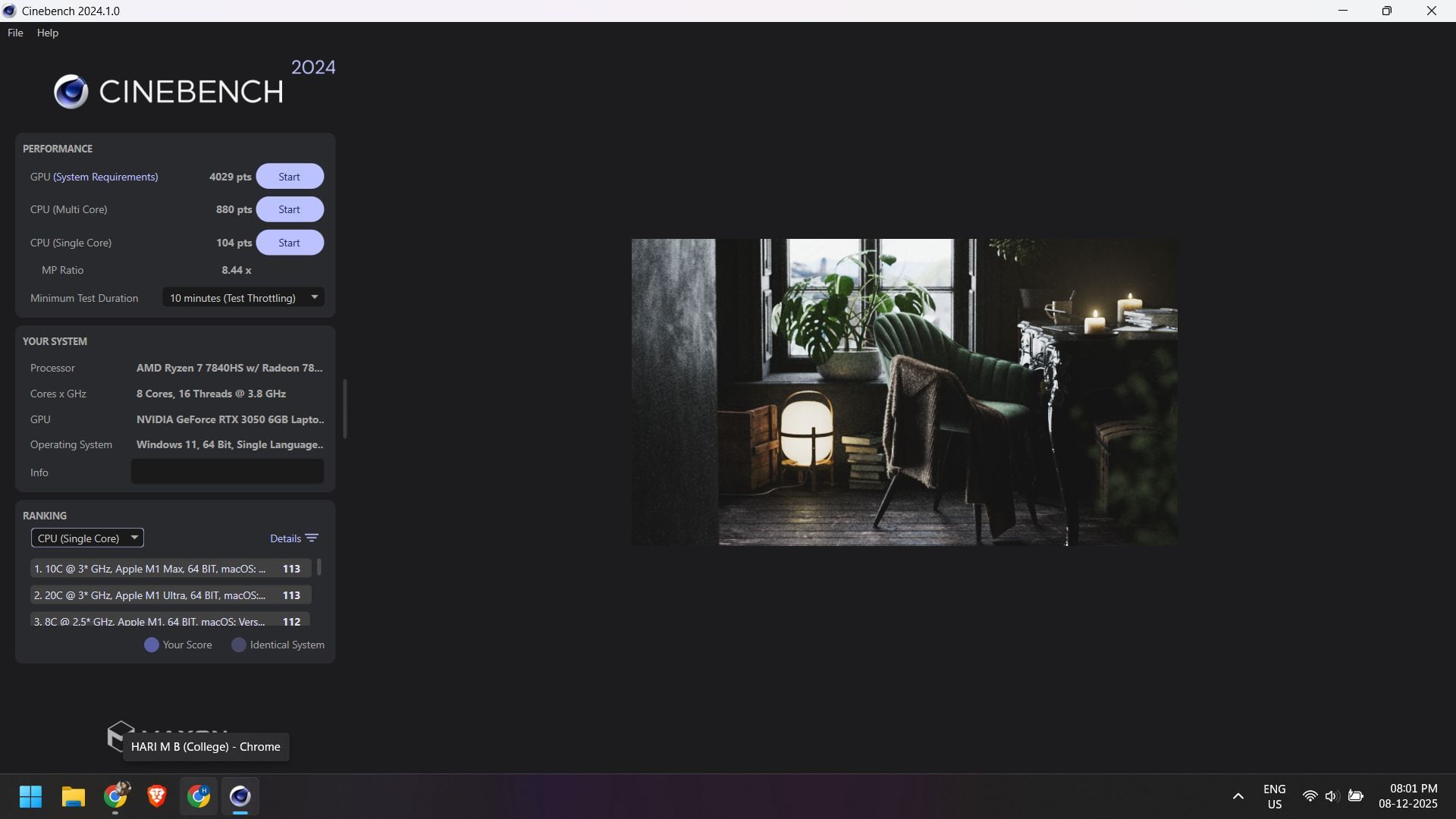Screen dimensions: 1456x819
Task: Click the Cinebench logo icon
Action: (x=71, y=92)
